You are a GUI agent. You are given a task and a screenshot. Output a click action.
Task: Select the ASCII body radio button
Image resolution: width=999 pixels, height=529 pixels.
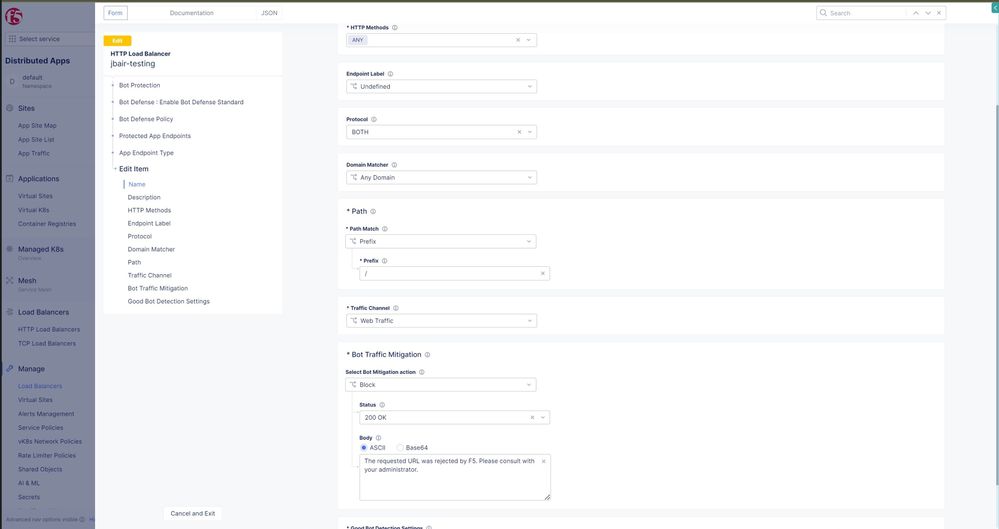click(364, 448)
